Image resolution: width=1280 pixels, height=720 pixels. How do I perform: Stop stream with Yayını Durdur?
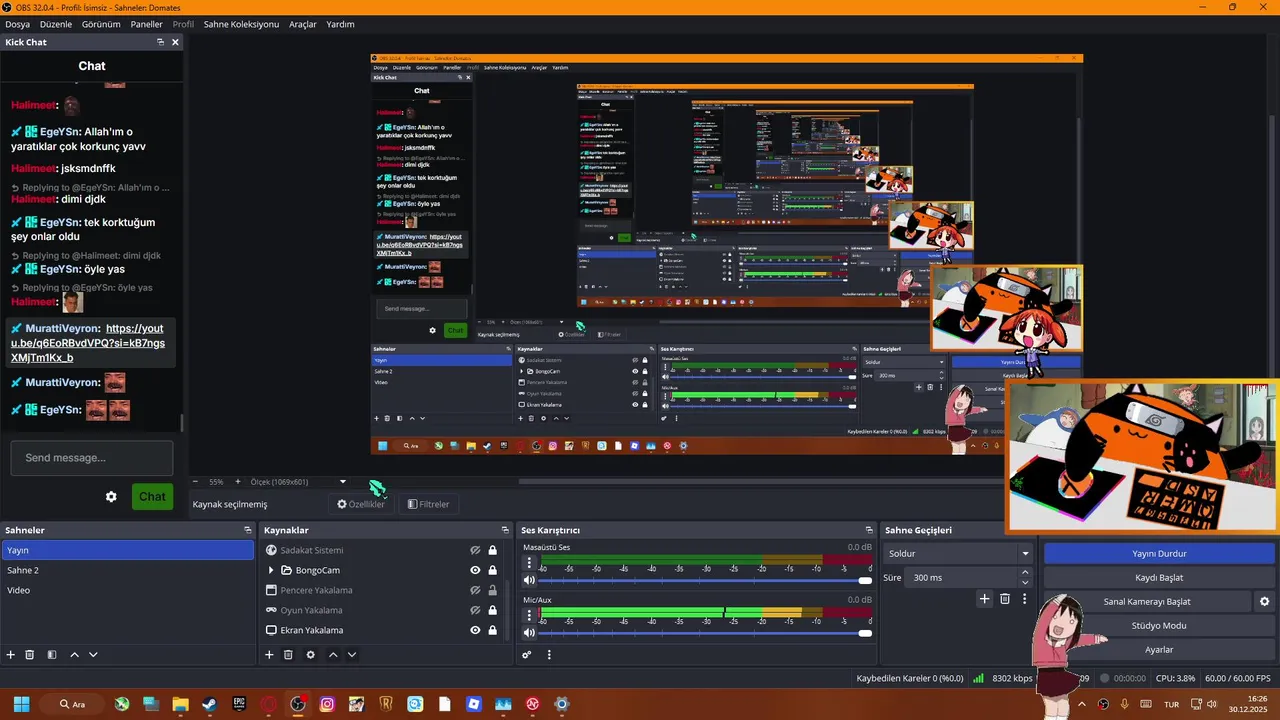pyautogui.click(x=1159, y=553)
